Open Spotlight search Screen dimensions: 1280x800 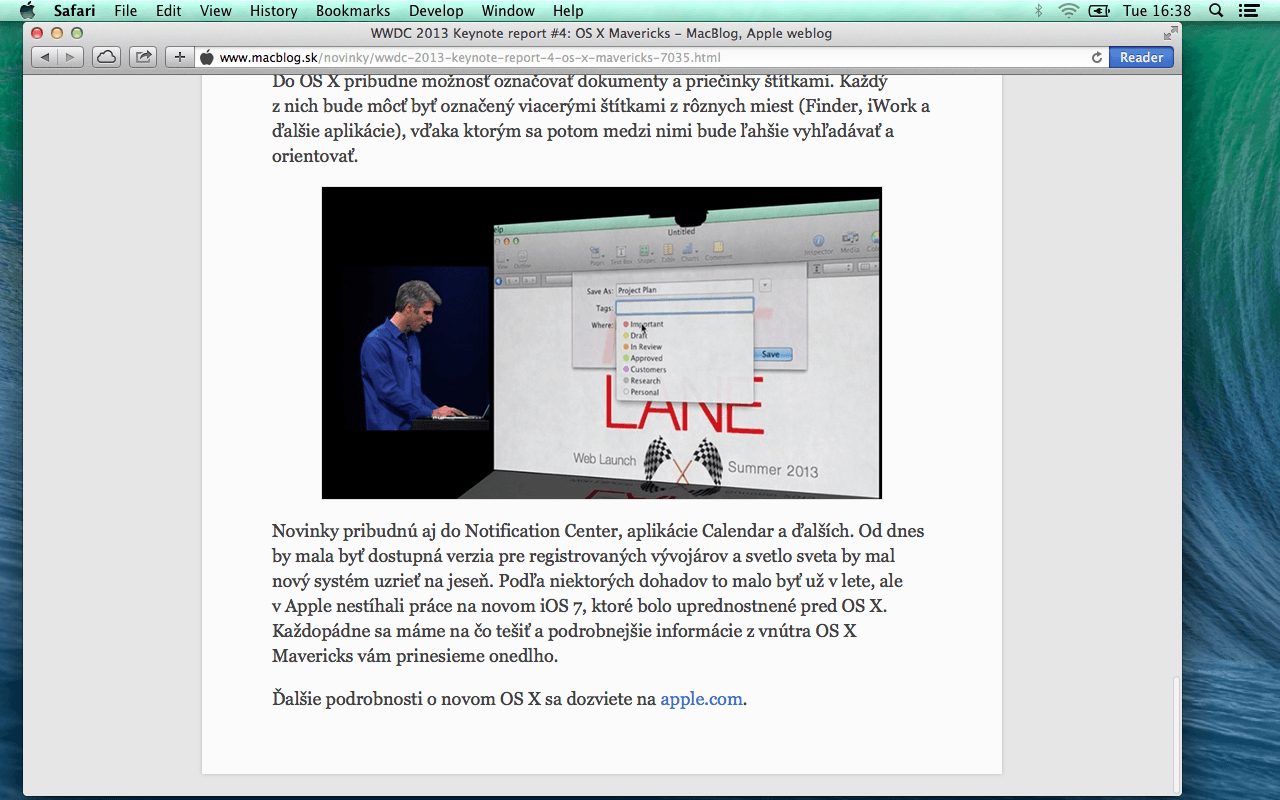pyautogui.click(x=1216, y=11)
